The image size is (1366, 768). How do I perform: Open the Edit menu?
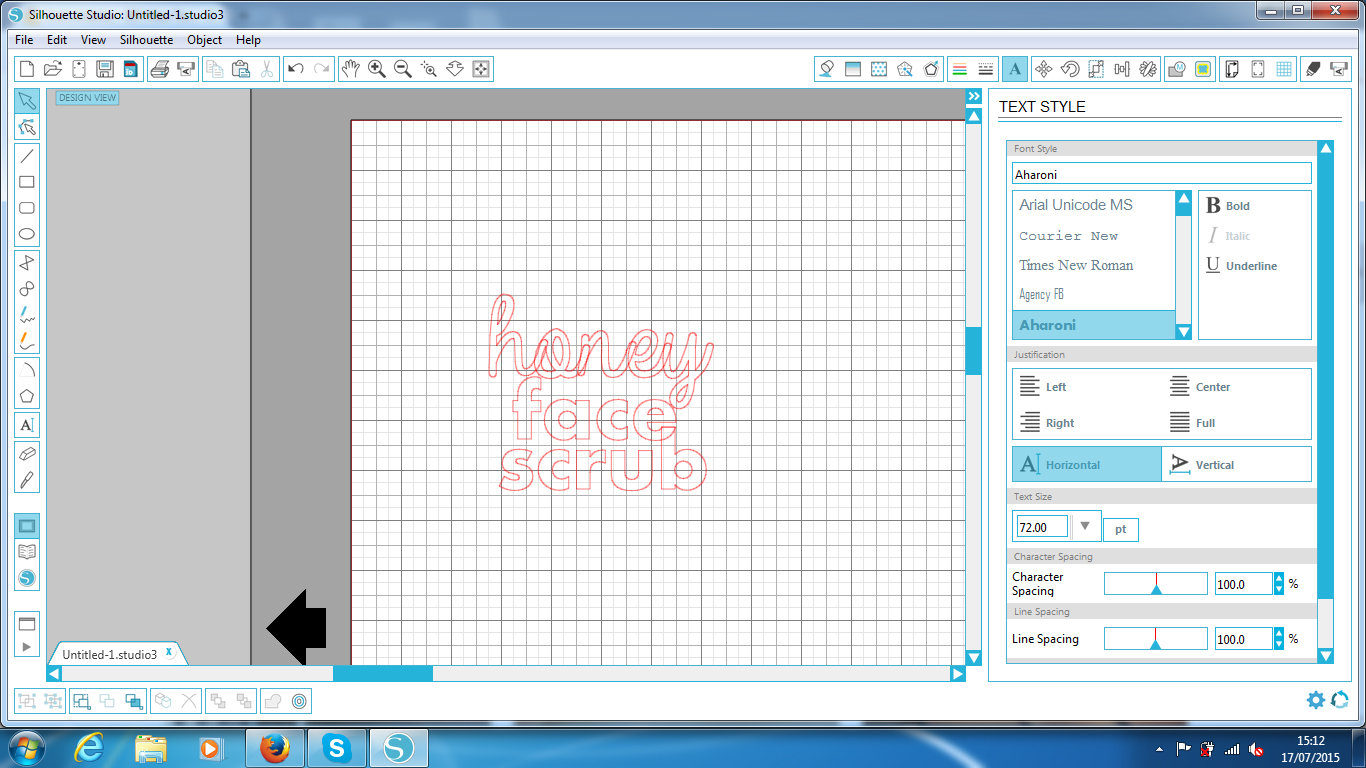point(57,40)
